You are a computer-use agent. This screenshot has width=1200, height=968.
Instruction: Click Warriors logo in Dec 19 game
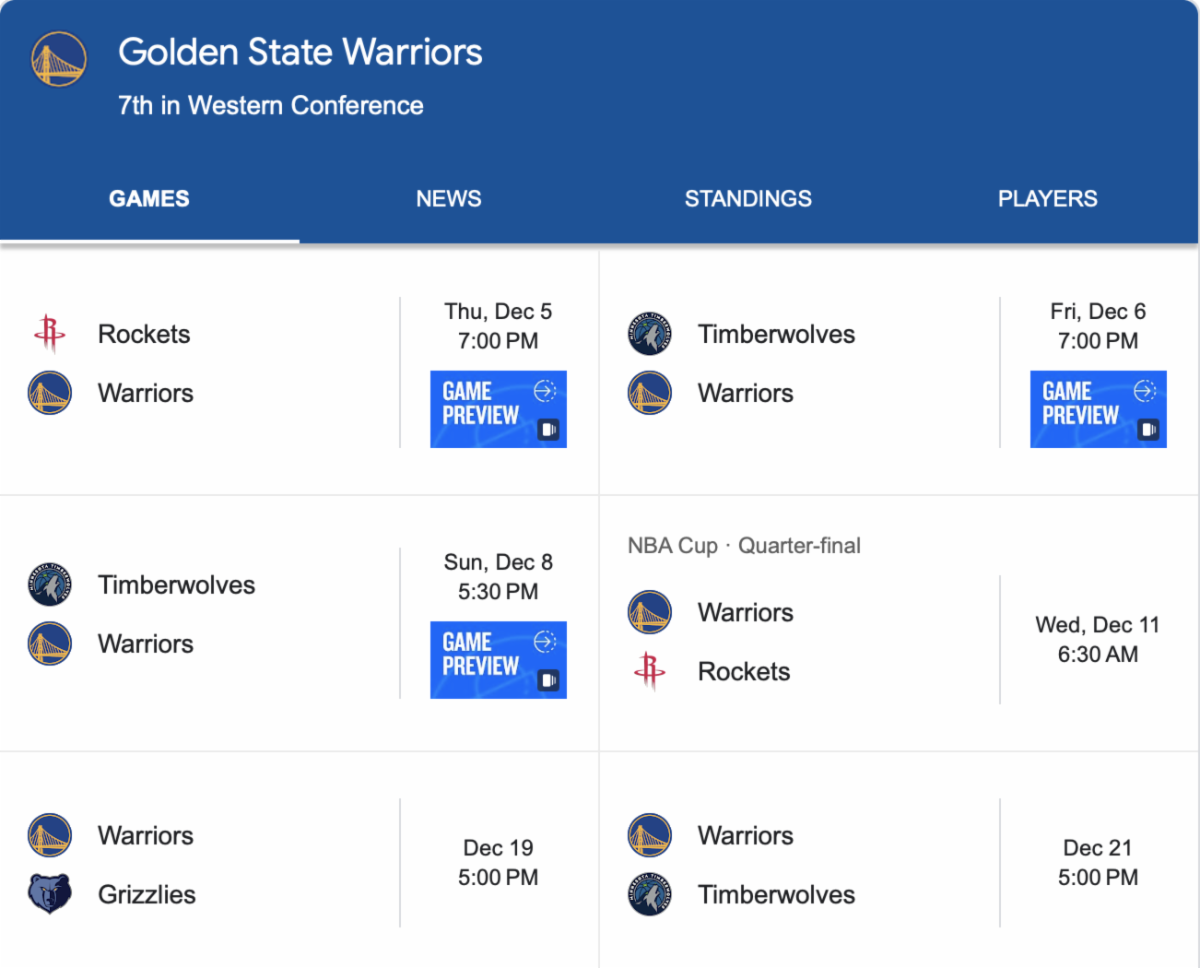(49, 835)
